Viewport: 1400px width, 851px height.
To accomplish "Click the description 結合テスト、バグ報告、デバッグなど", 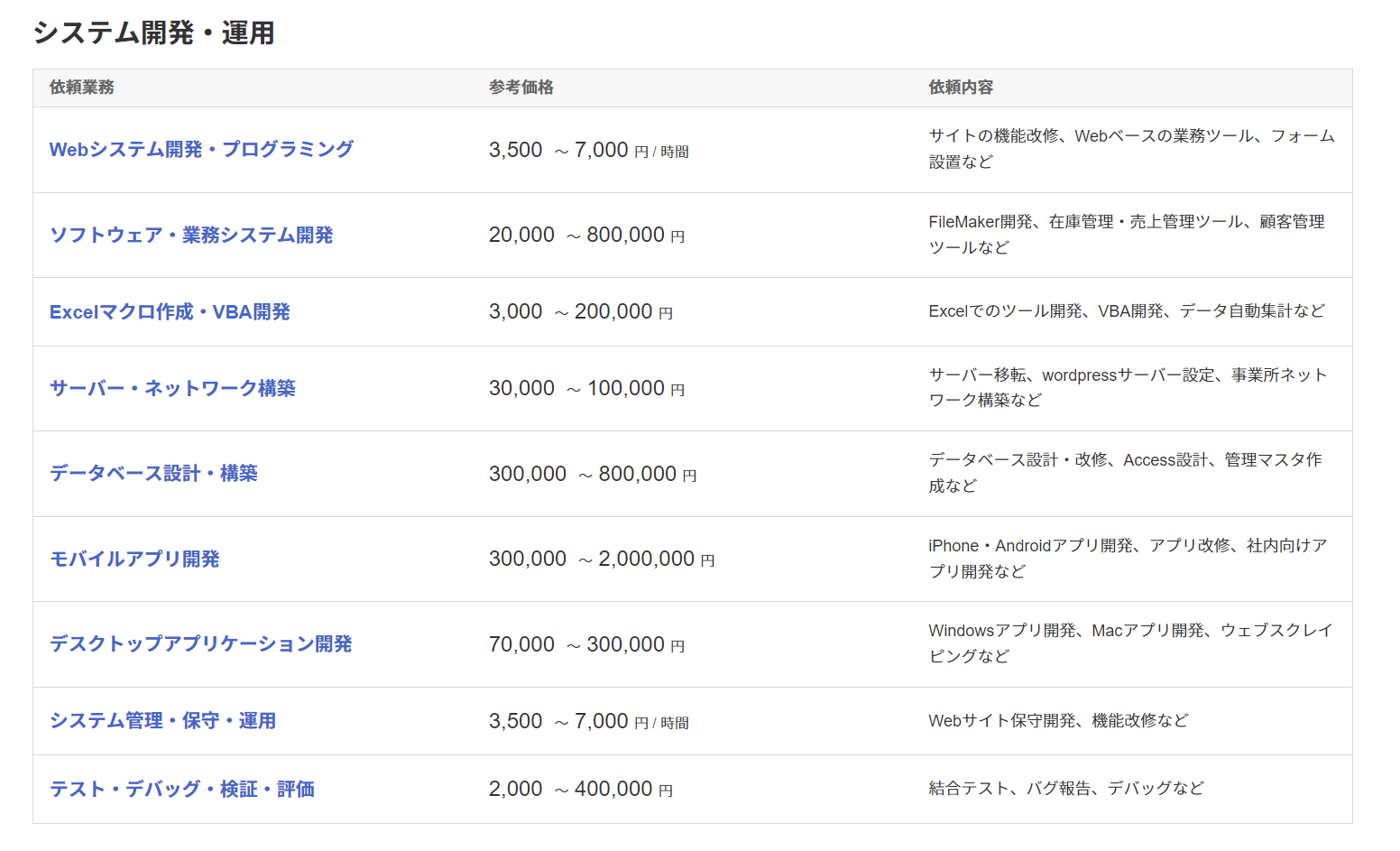I will click(1066, 789).
